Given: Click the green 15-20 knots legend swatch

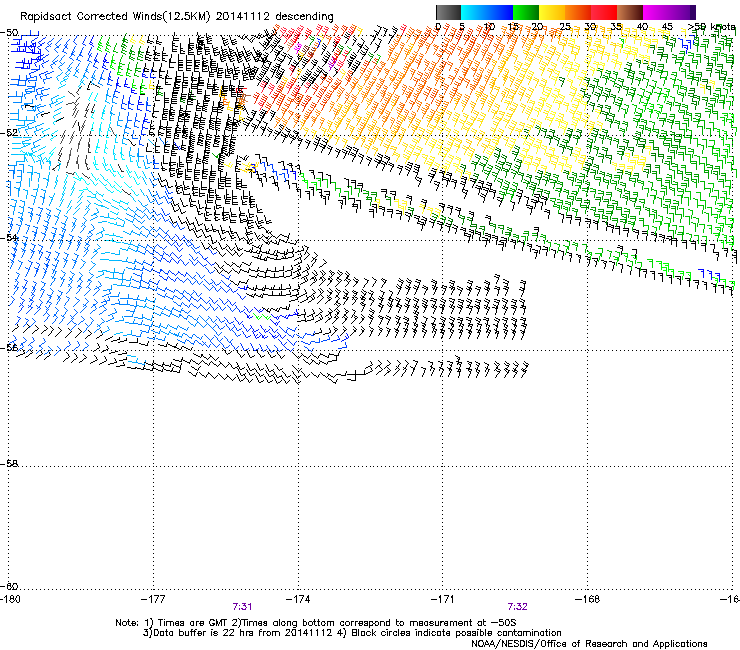Looking at the screenshot, I should (x=526, y=12).
